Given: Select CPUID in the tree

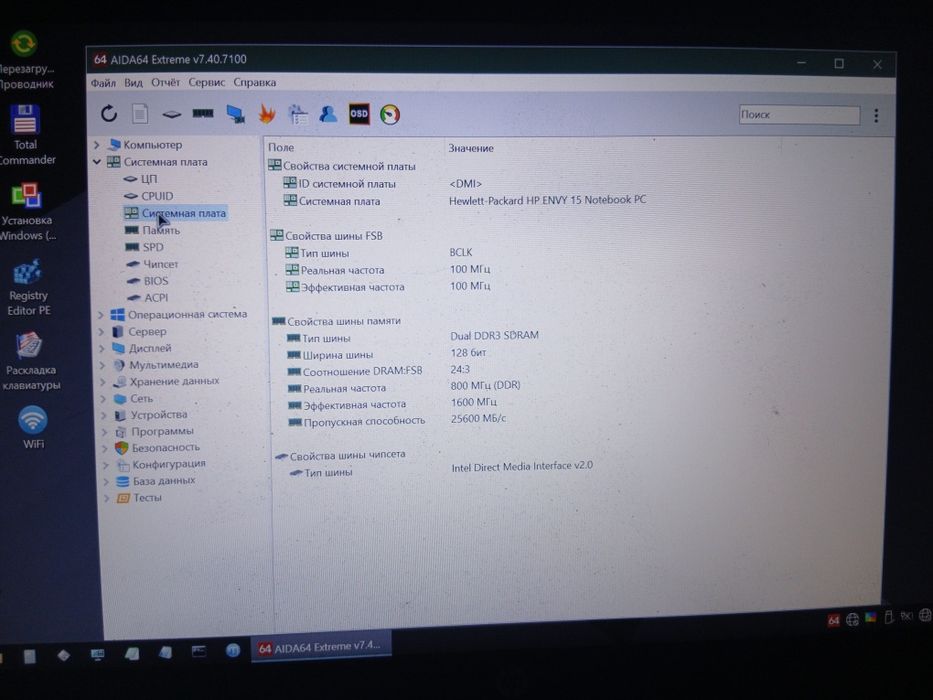Looking at the screenshot, I should tap(148, 196).
